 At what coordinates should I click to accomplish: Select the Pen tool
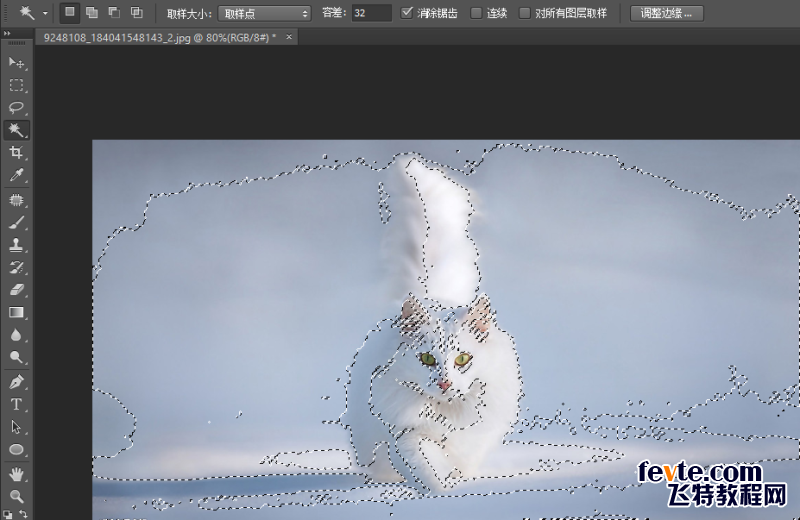tap(16, 382)
